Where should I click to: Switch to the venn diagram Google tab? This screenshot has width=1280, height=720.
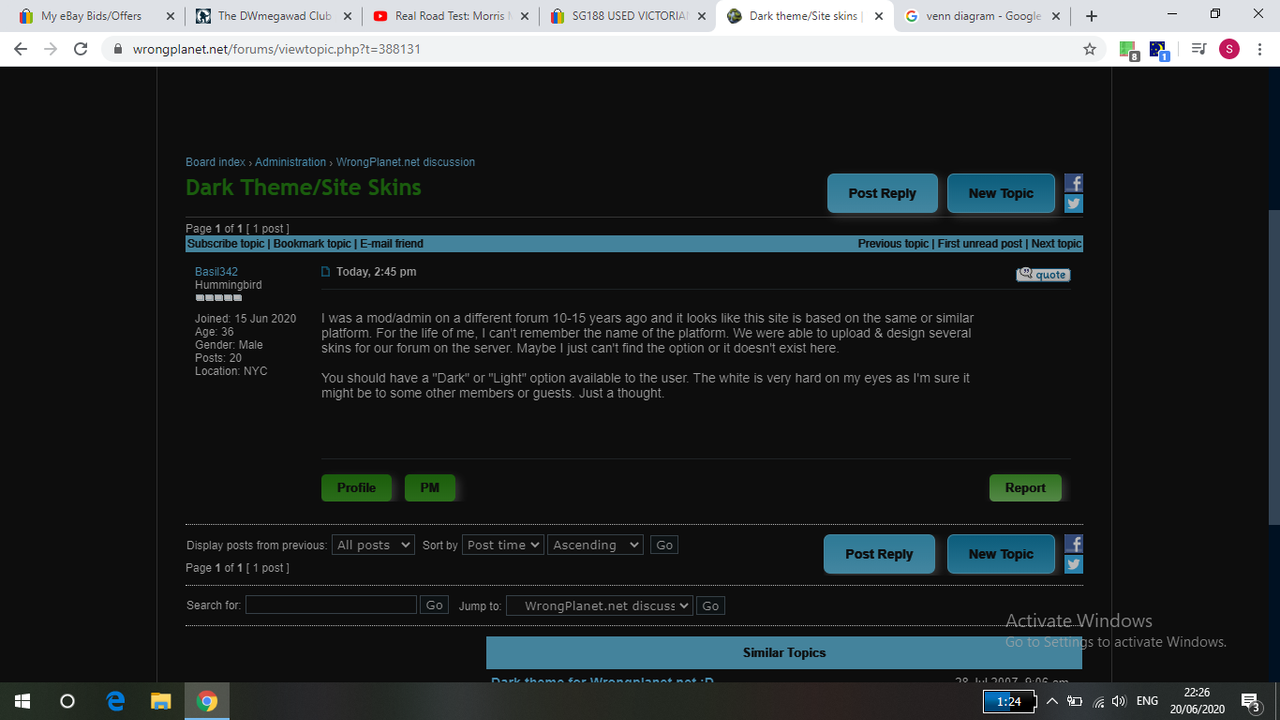[x=983, y=16]
